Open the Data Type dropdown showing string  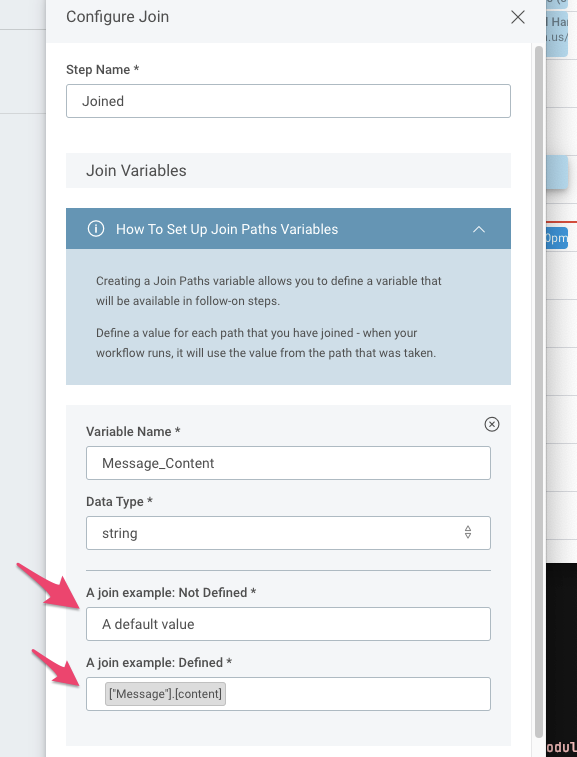(288, 533)
